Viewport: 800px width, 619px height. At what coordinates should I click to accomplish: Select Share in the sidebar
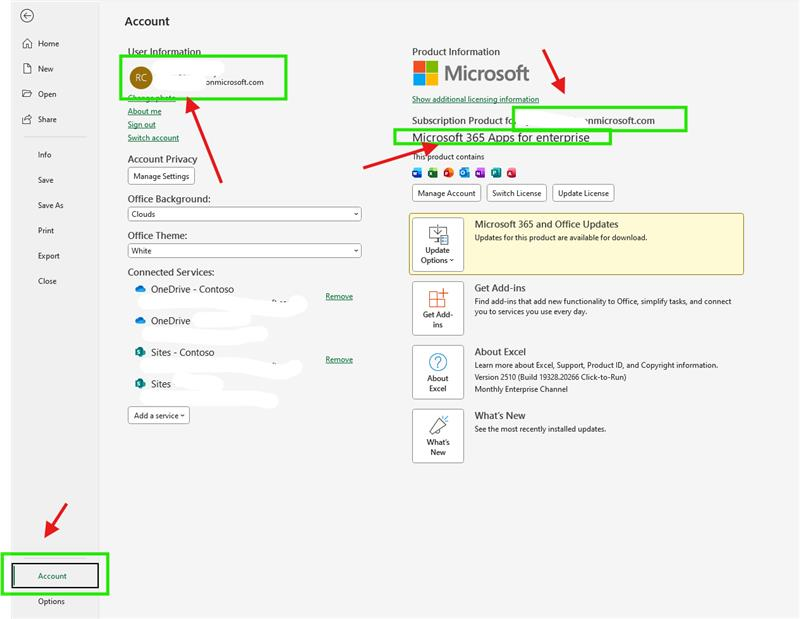click(x=40, y=119)
